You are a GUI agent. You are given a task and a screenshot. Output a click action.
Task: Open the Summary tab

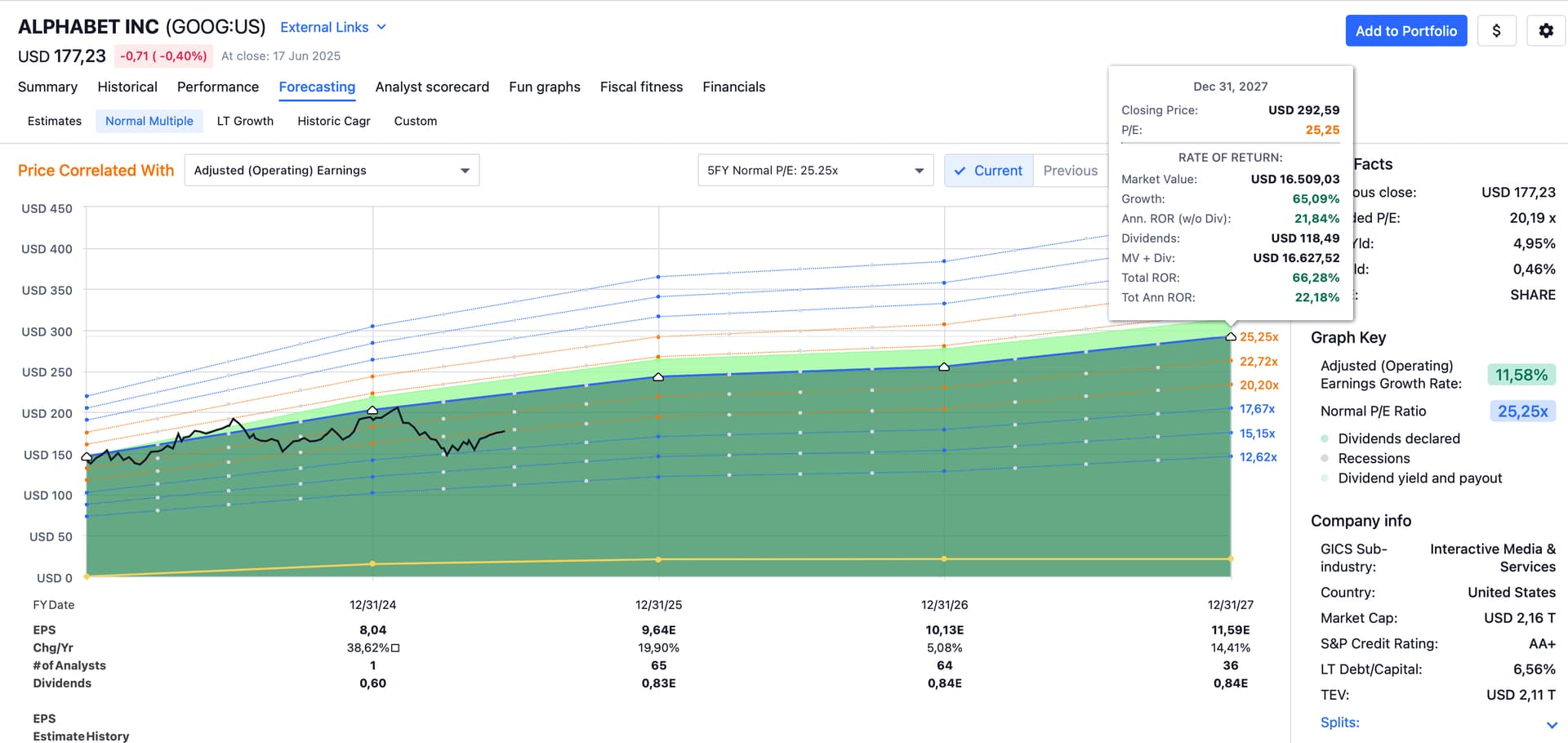47,87
